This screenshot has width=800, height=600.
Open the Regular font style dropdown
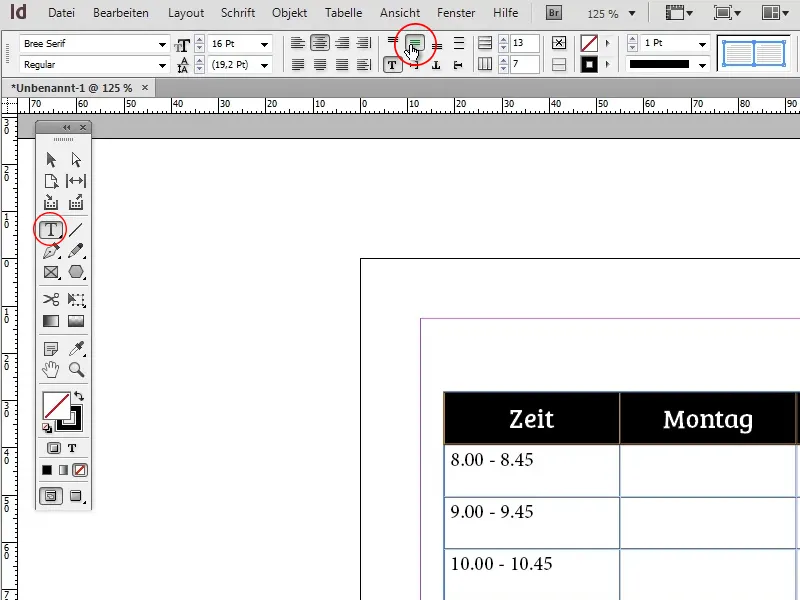point(162,65)
